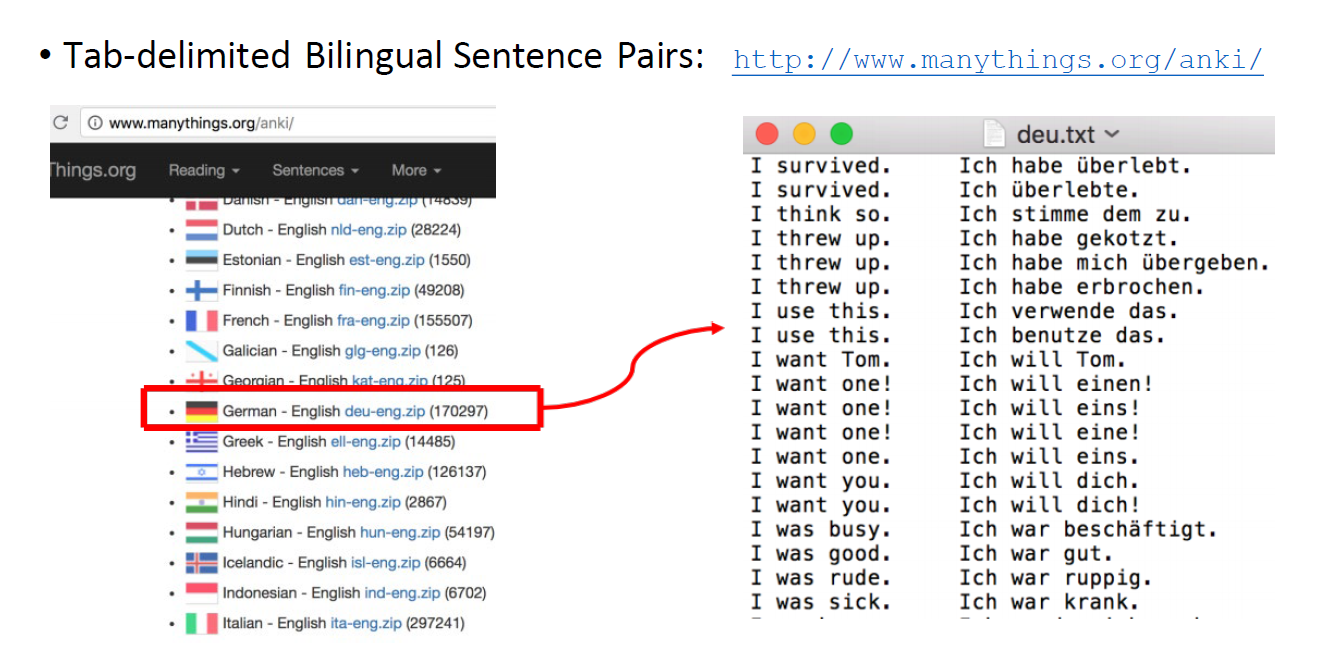Click the text 'Ich habe erbrochen.'
Viewport: 1332px width, 666px height.
click(1082, 287)
